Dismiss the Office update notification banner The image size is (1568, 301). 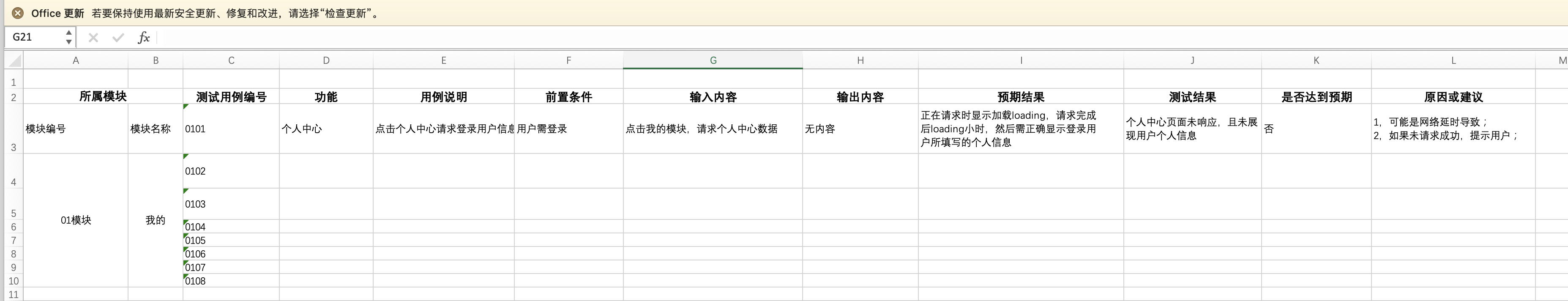click(x=18, y=13)
